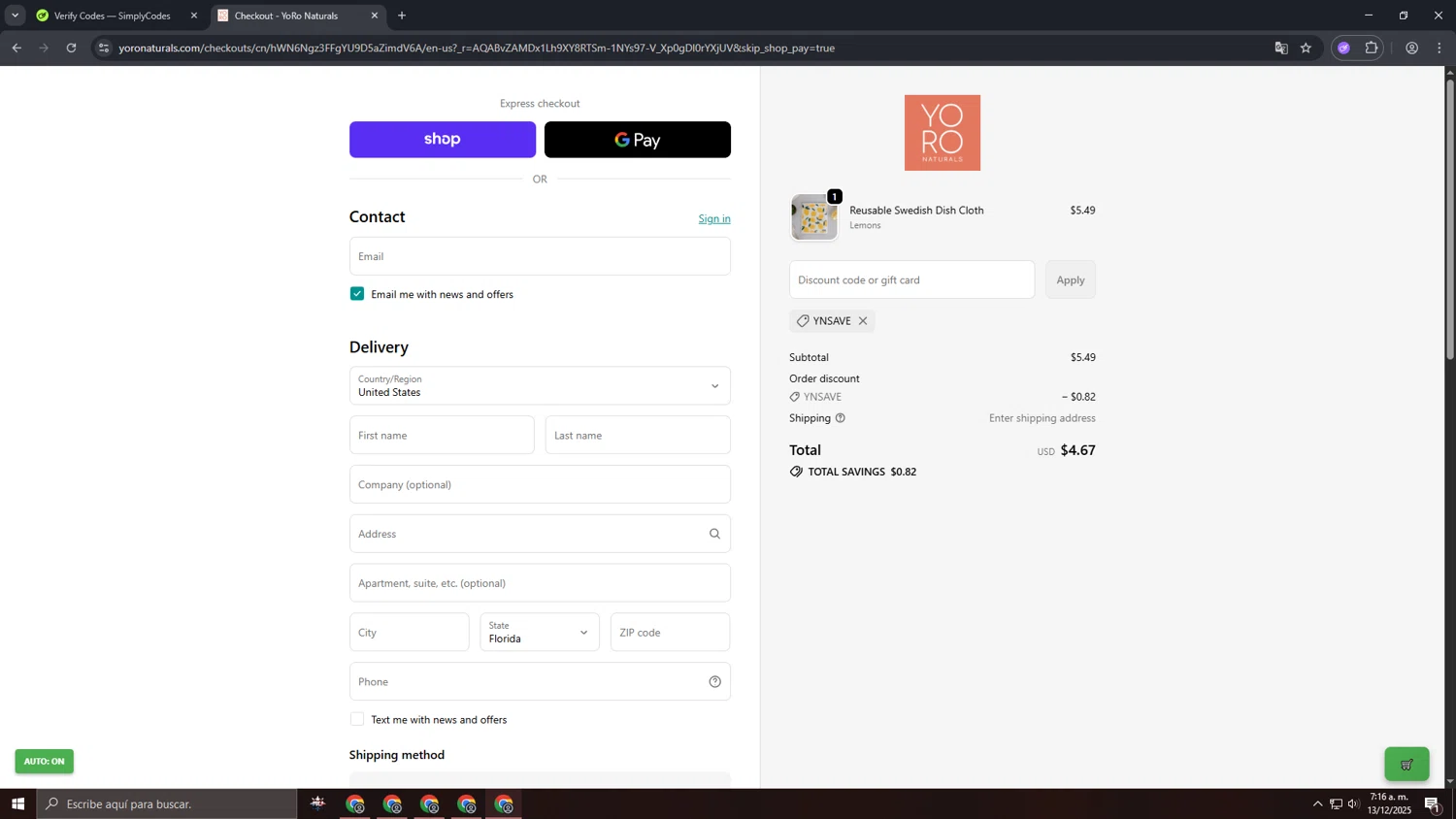Click the taskbar clock and date
Image resolution: width=1456 pixels, height=819 pixels.
(1390, 803)
